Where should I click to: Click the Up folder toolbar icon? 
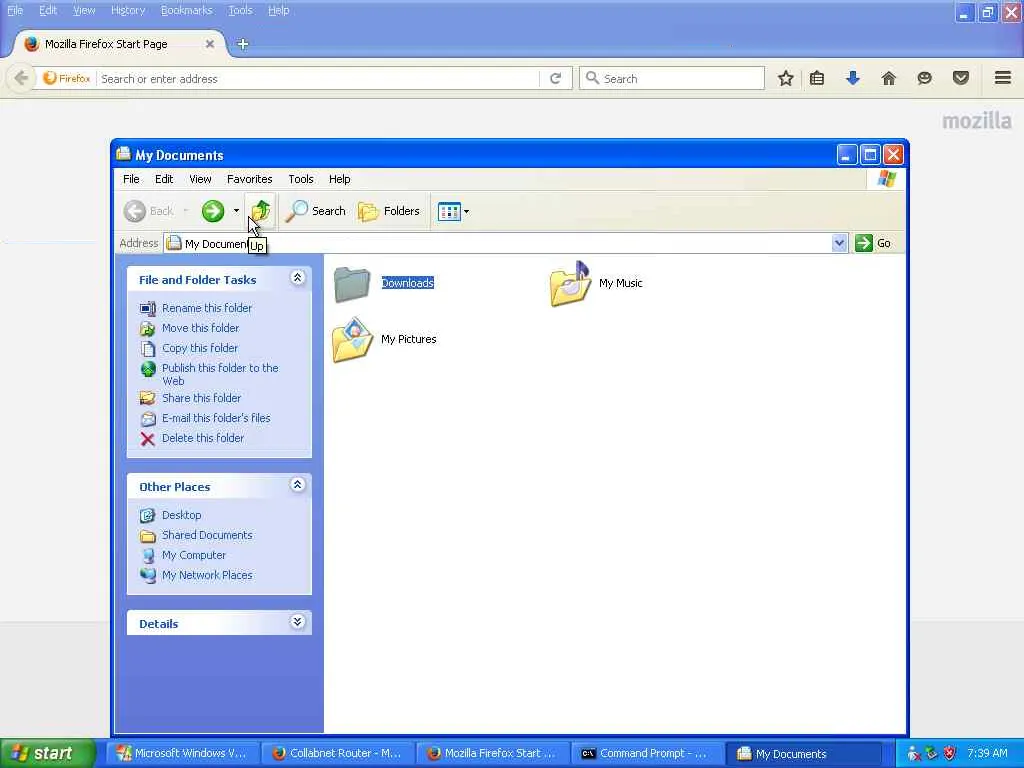tap(261, 211)
